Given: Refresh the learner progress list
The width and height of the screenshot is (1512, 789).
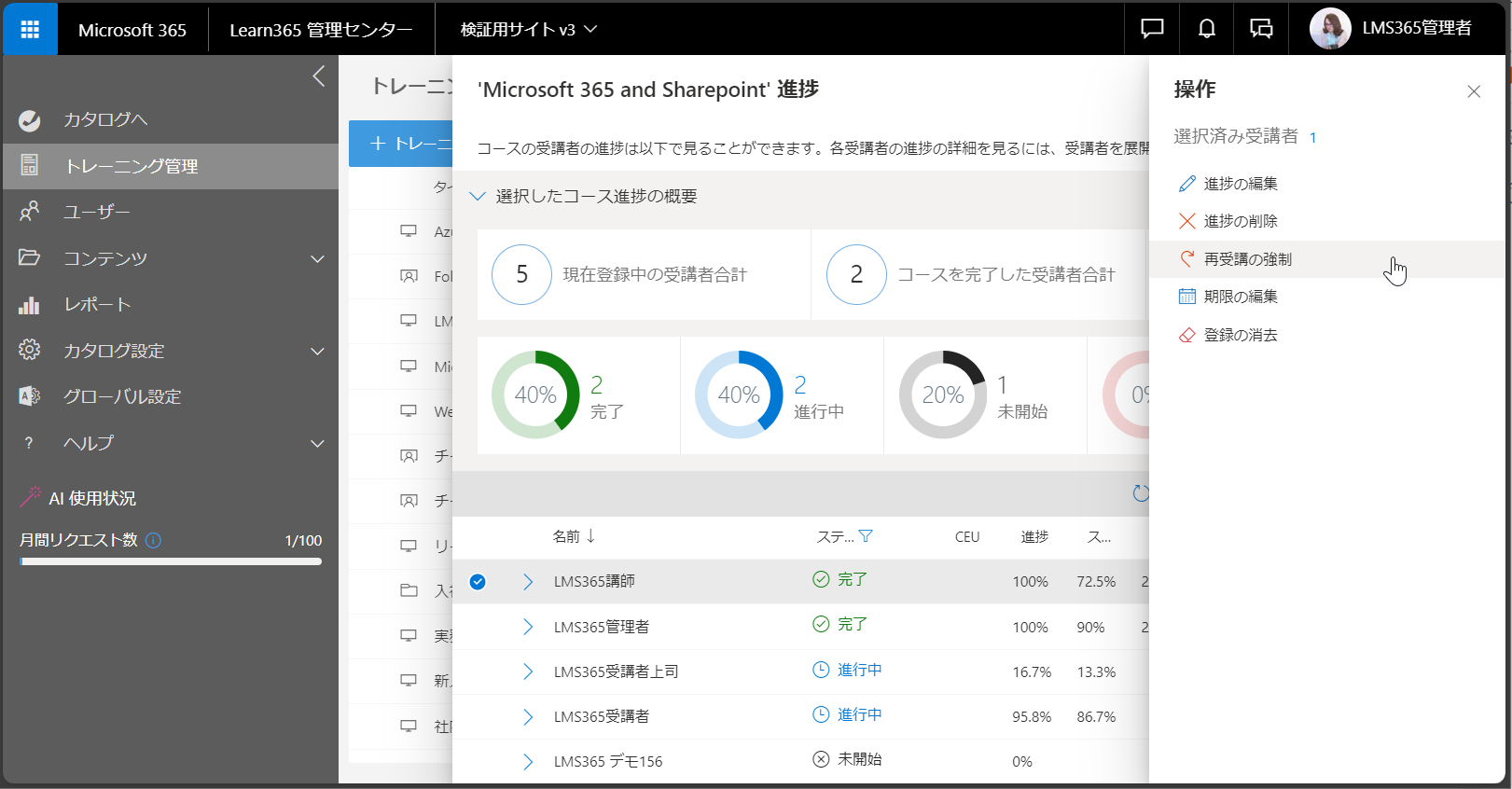Looking at the screenshot, I should (1140, 493).
